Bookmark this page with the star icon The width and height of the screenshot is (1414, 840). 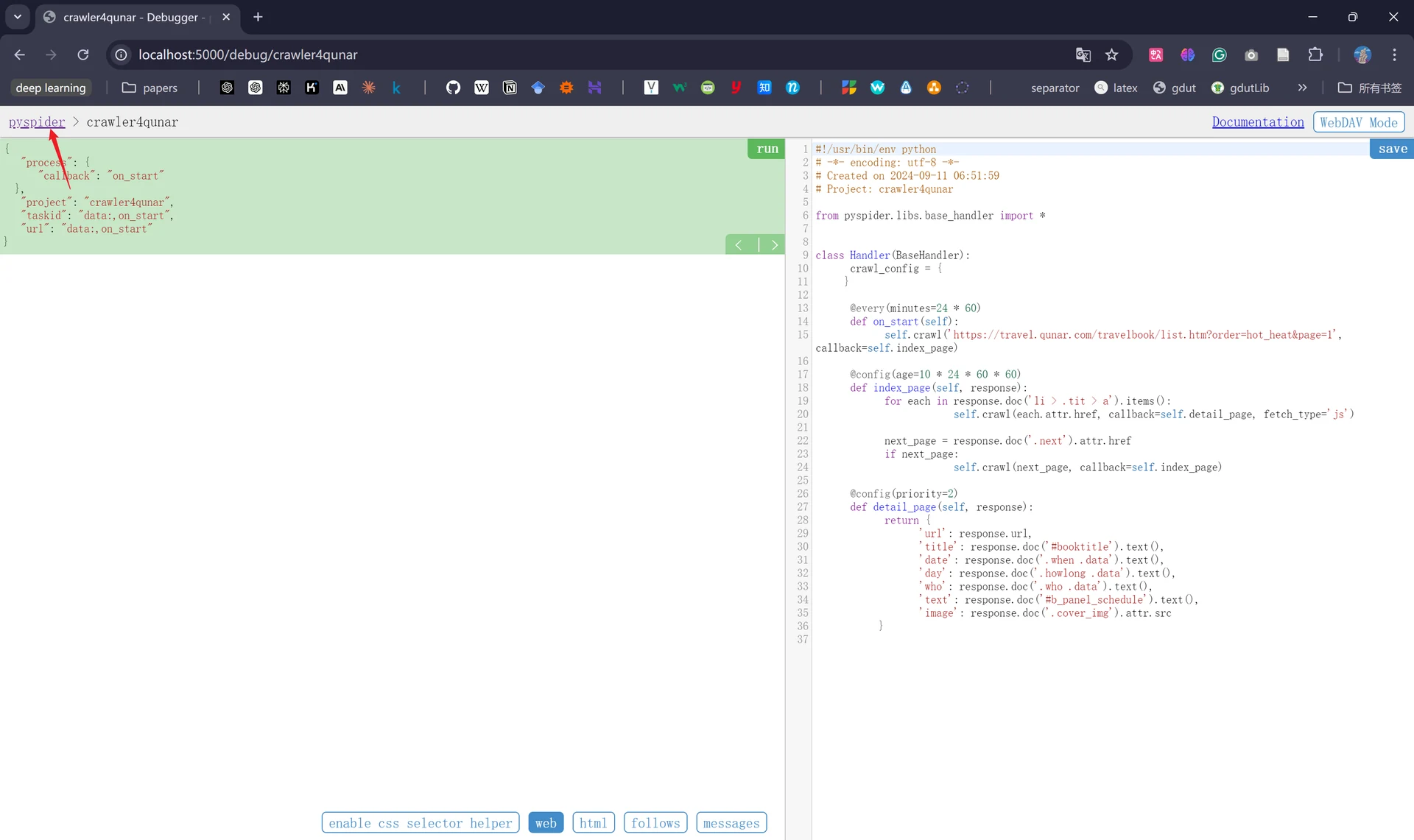tap(1112, 54)
